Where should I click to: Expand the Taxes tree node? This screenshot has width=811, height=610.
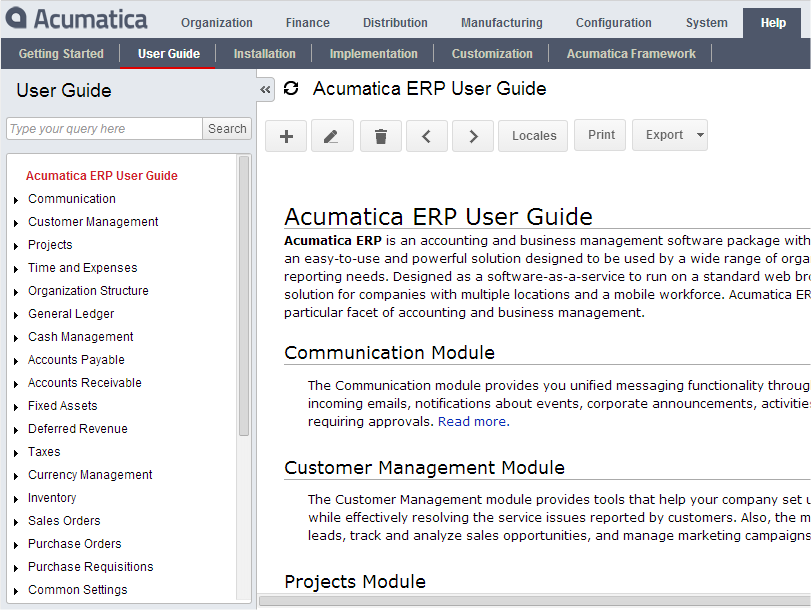(x=16, y=453)
